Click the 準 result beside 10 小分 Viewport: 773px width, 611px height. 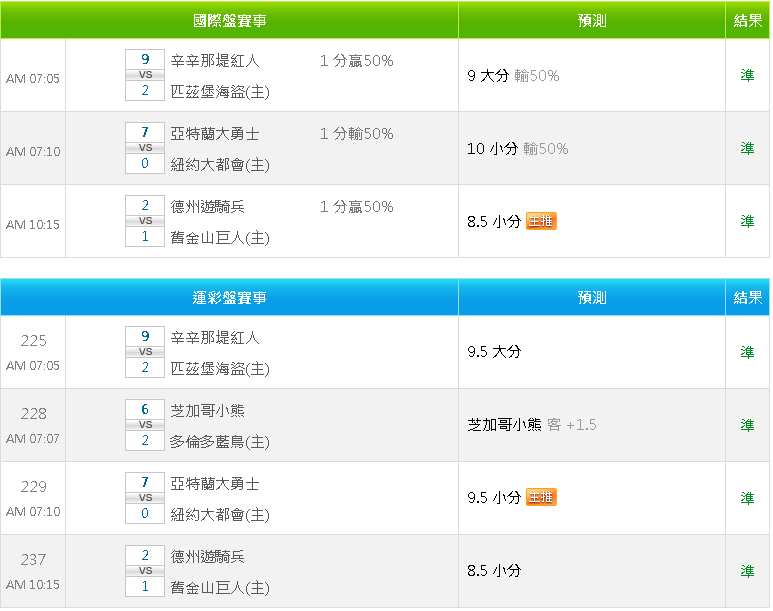pyautogui.click(x=747, y=148)
